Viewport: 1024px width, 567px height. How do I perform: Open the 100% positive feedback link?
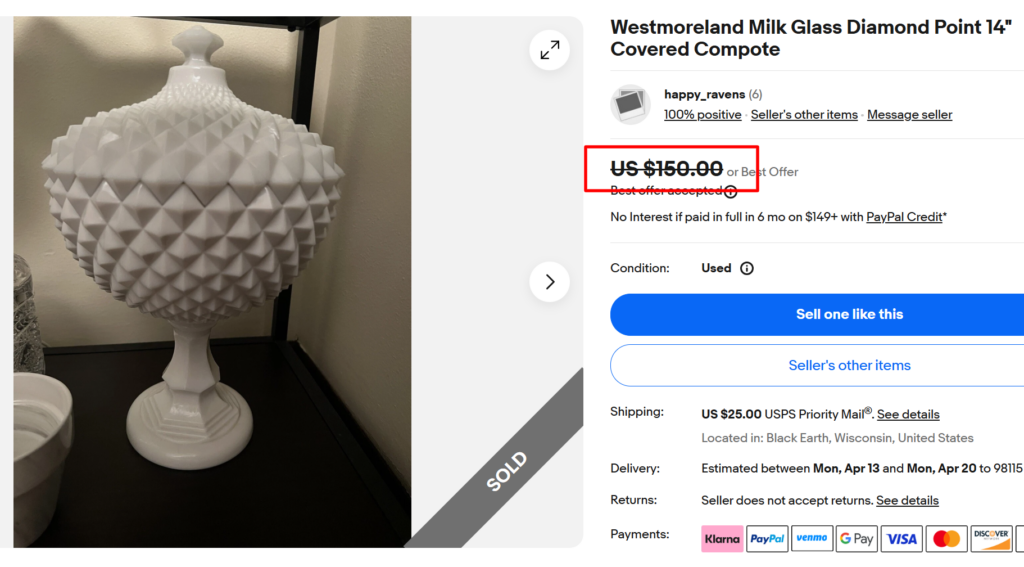[703, 115]
